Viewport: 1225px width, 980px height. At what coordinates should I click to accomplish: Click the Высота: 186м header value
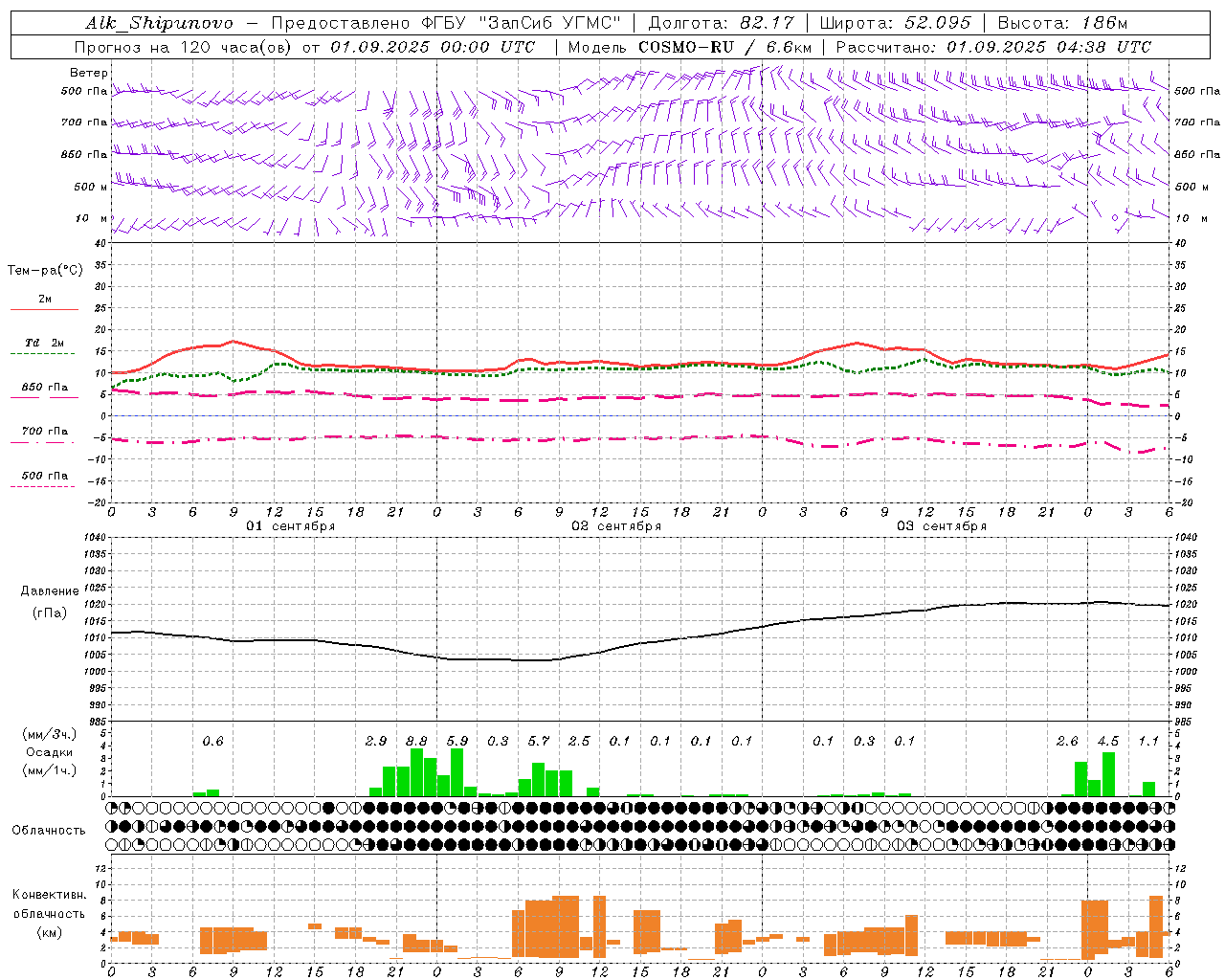point(1062,23)
